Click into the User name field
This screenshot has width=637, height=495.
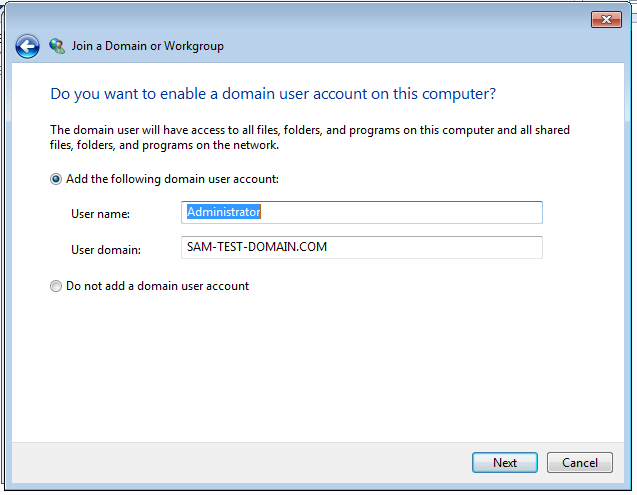point(363,212)
